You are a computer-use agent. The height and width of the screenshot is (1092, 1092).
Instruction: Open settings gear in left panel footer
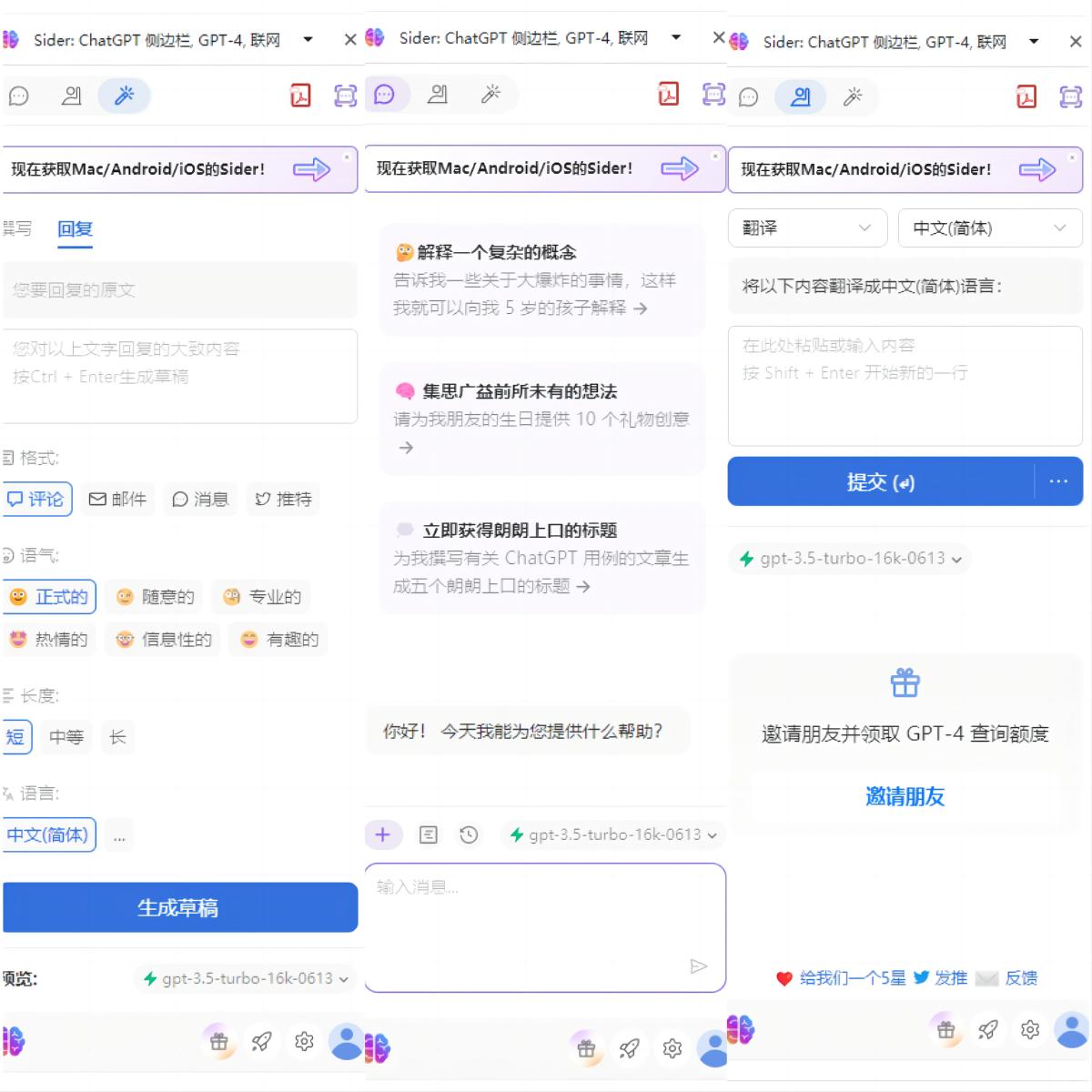(305, 1042)
